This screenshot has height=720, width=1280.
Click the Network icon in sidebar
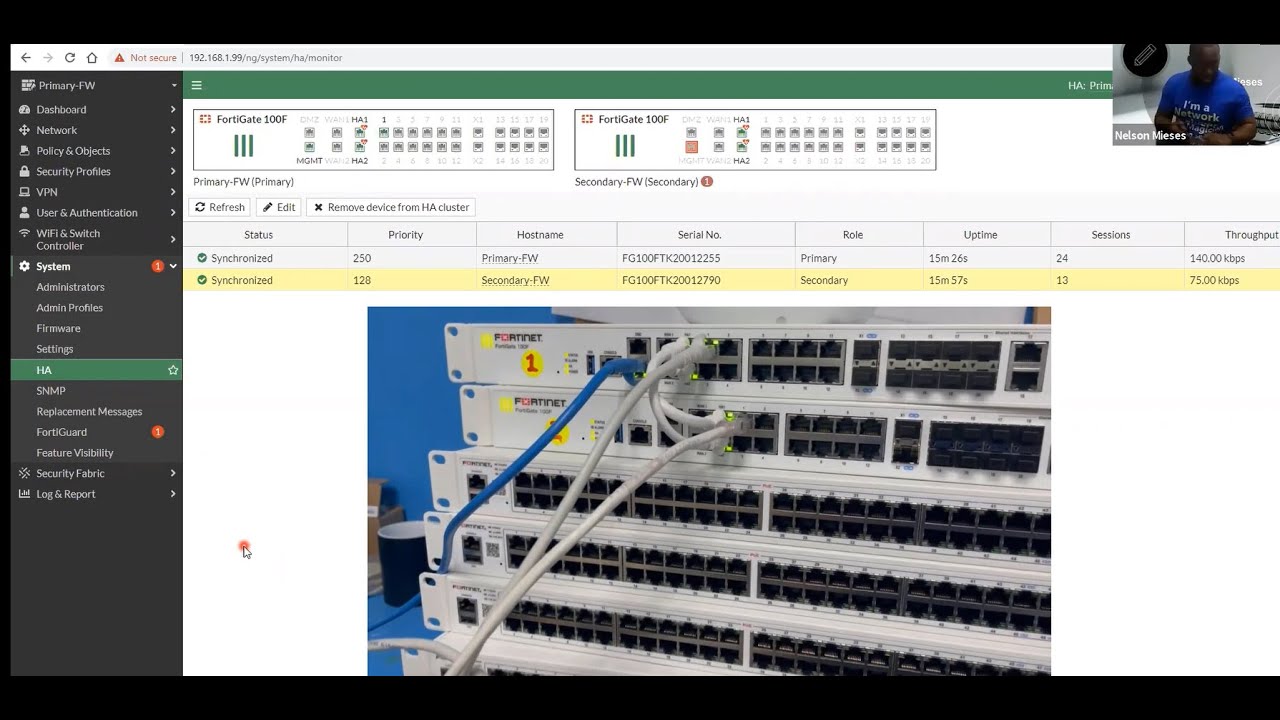click(x=25, y=130)
